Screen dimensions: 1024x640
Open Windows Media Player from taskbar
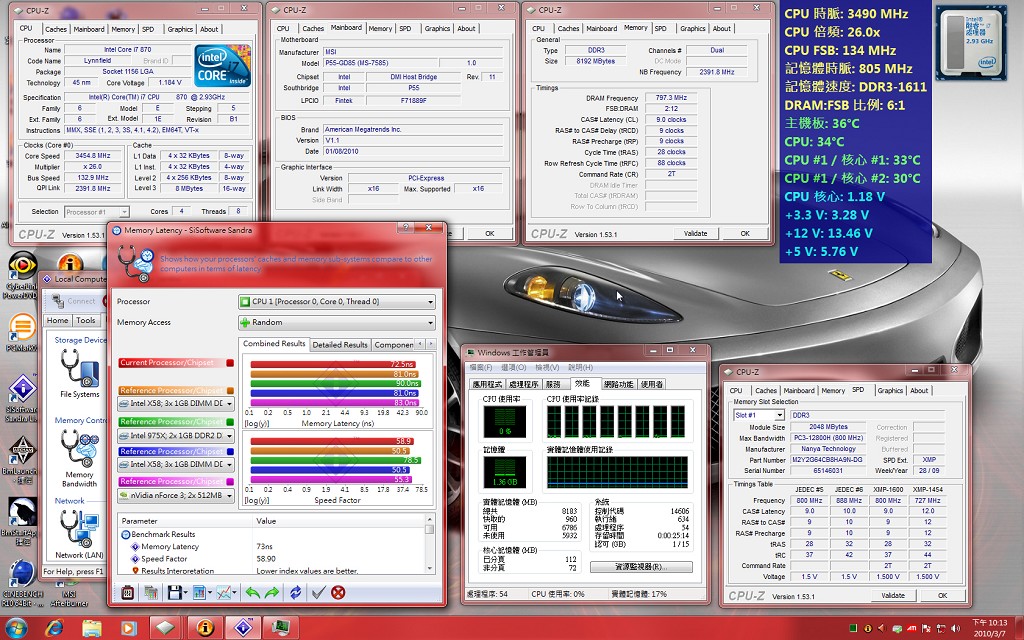point(129,628)
